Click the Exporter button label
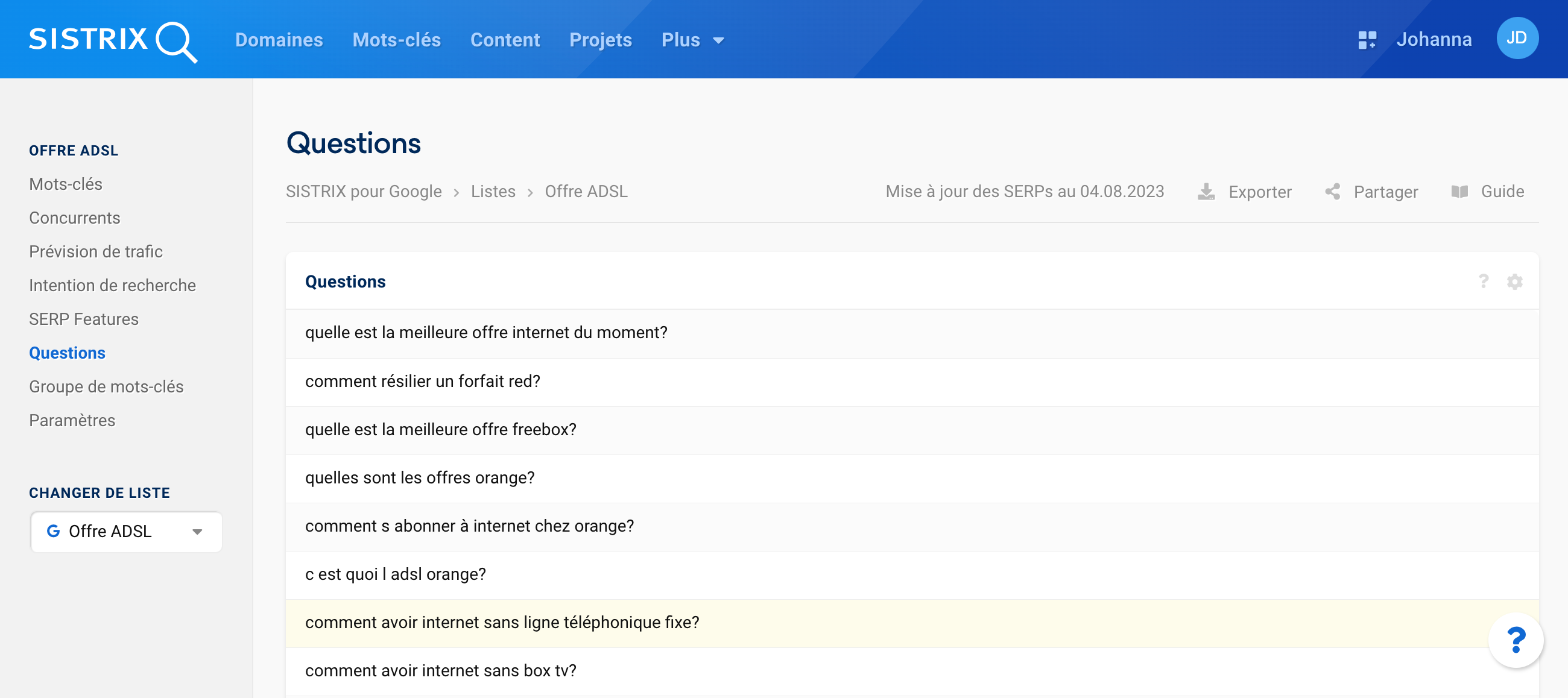This screenshot has height=698, width=1568. tap(1260, 192)
